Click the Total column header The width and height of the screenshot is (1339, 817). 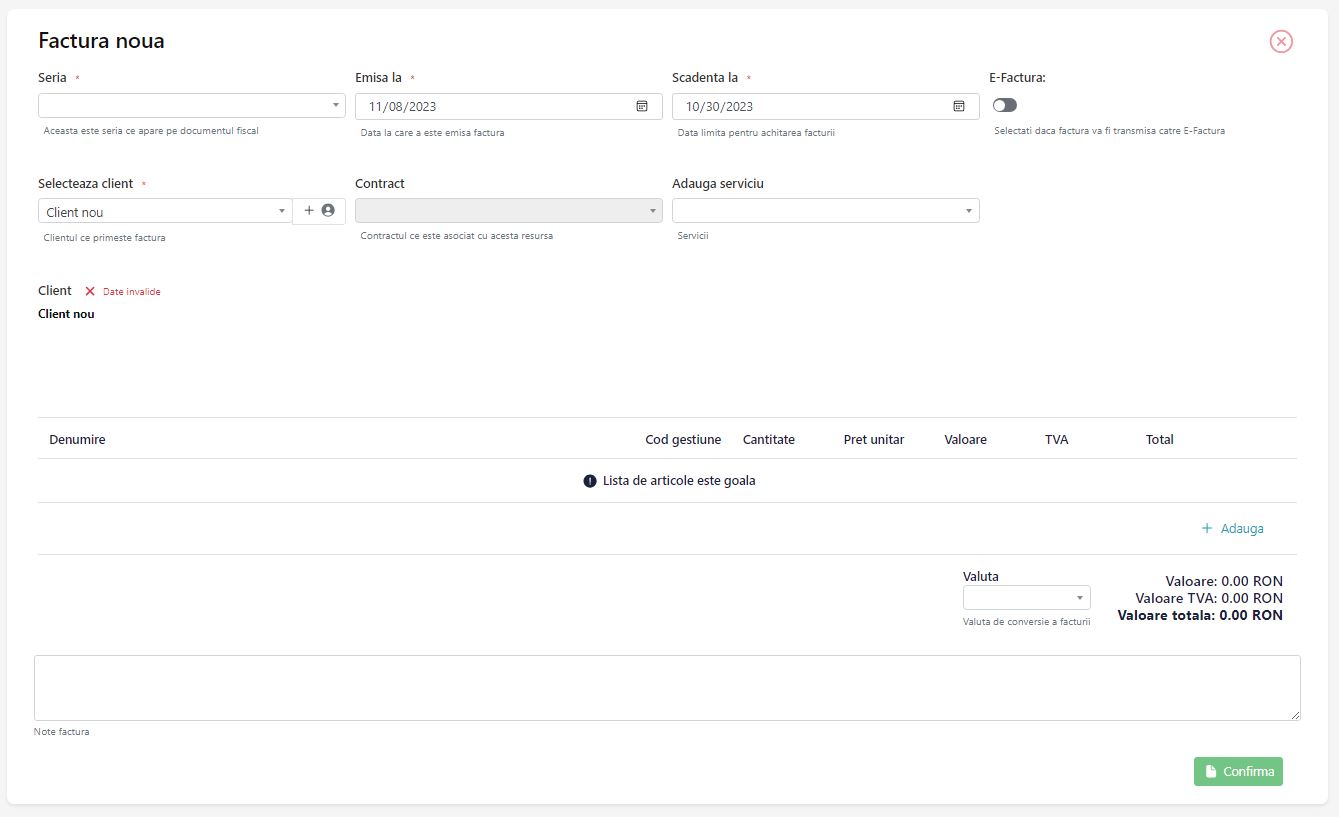1160,440
